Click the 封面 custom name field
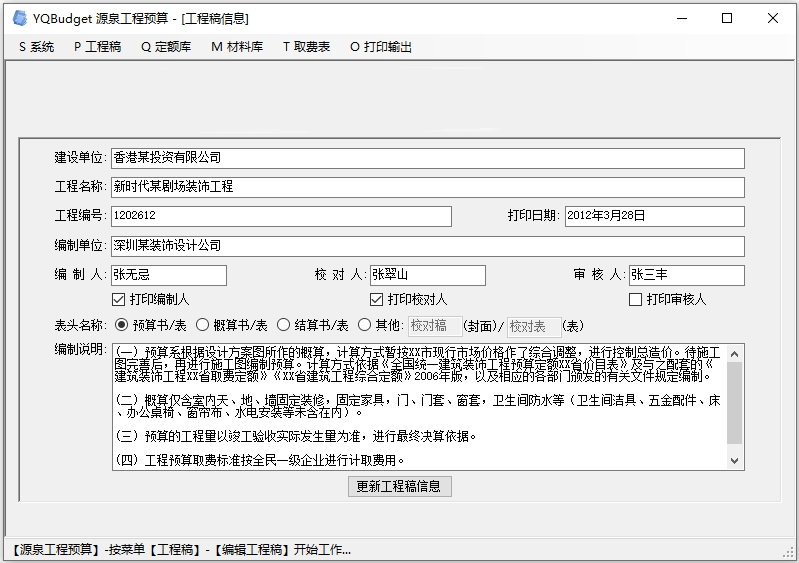The image size is (799, 563). point(435,326)
